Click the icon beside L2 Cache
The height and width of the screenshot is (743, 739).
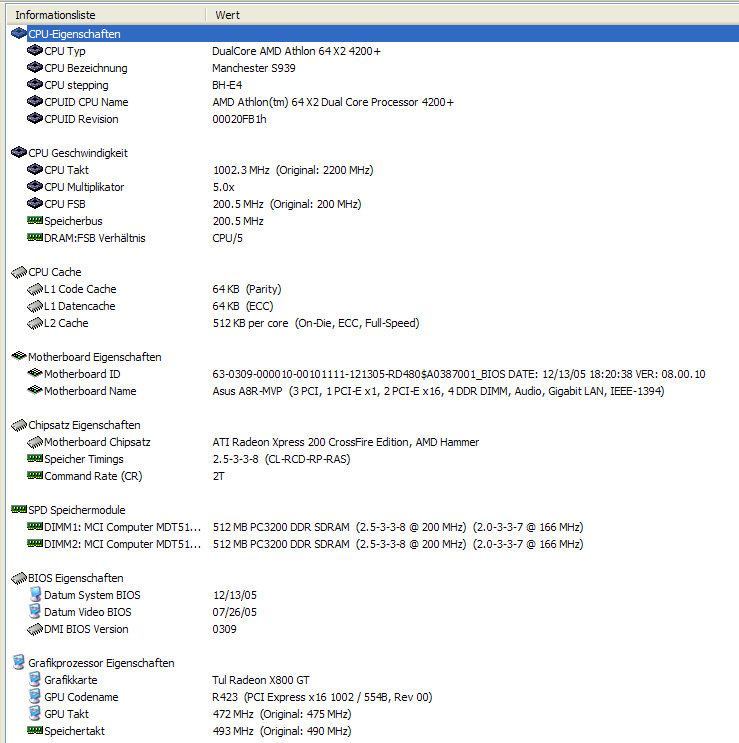click(x=35, y=323)
